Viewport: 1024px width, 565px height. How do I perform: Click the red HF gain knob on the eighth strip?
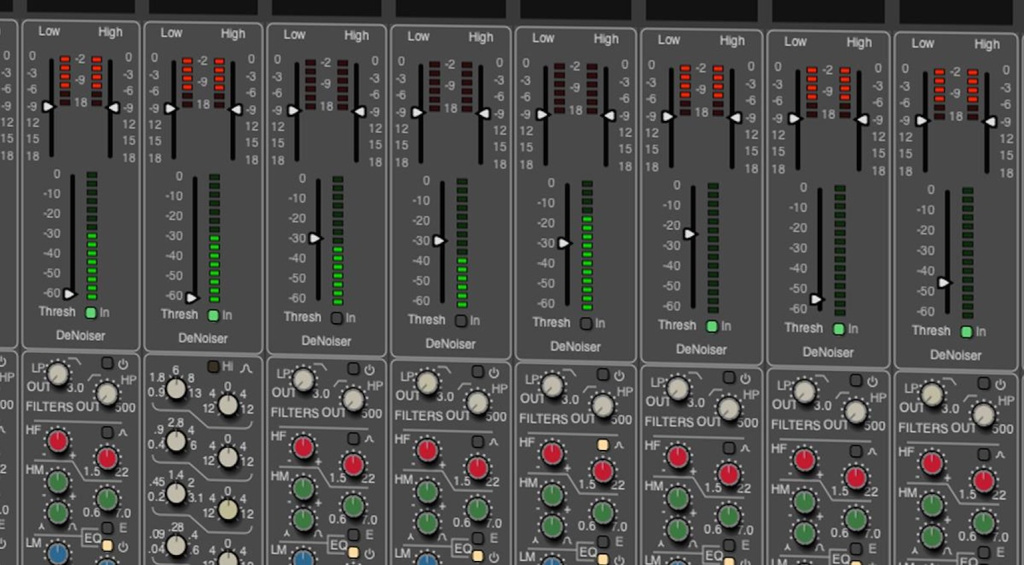tap(933, 463)
